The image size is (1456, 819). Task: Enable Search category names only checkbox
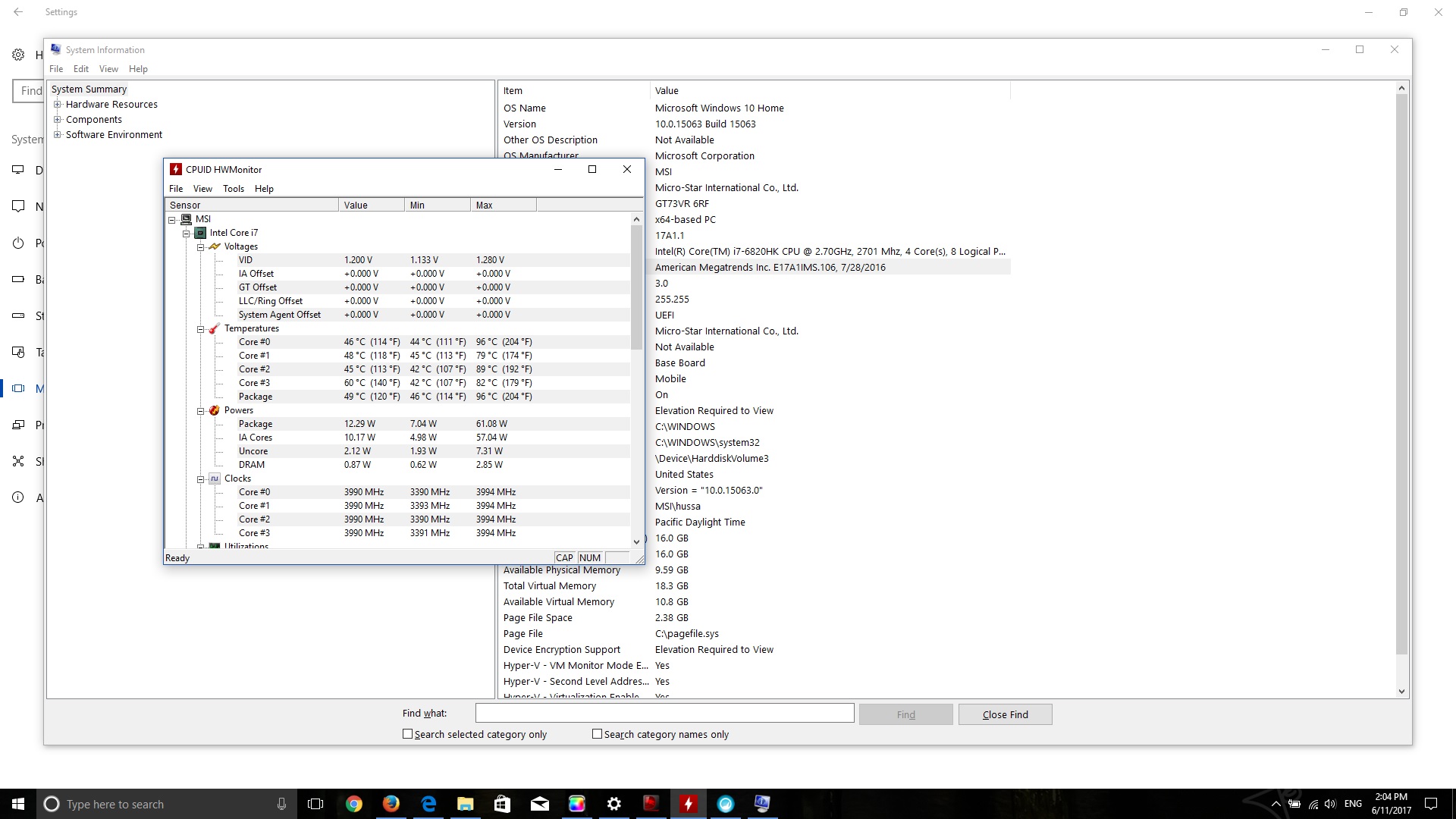coord(598,734)
